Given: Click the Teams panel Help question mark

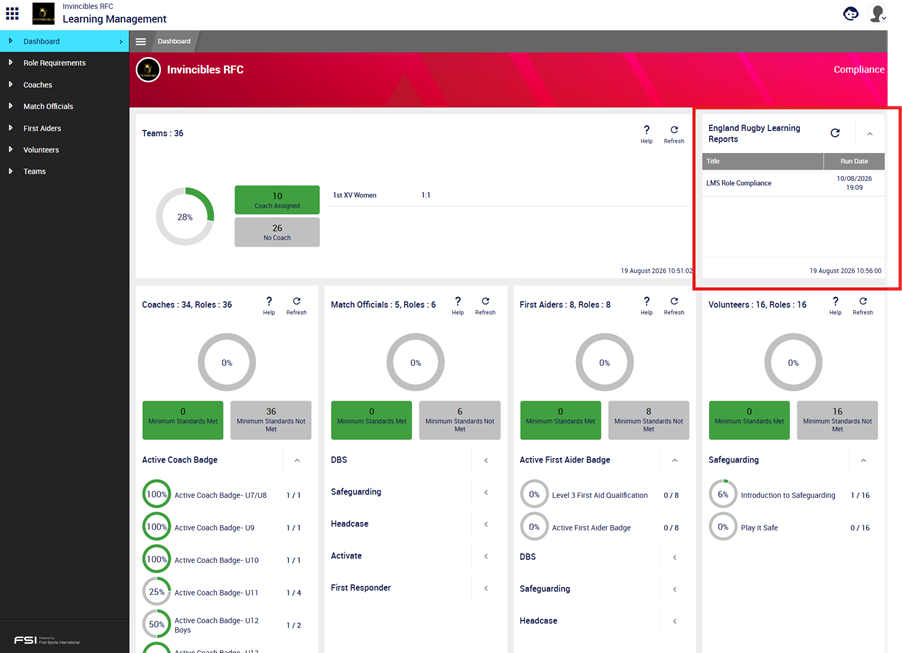Looking at the screenshot, I should [647, 133].
